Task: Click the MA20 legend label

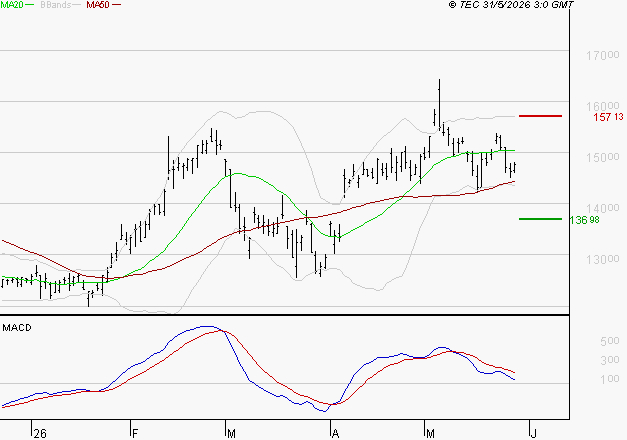Action: tap(12, 5)
